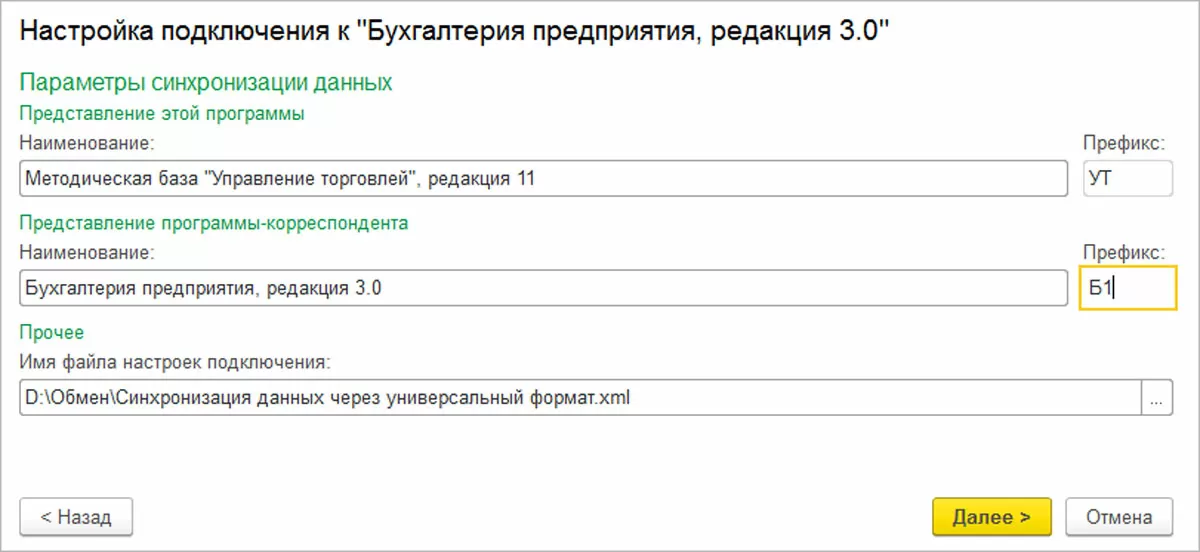The image size is (1200, 552).
Task: Focus this program's "Наименование" name field
Action: 543,179
